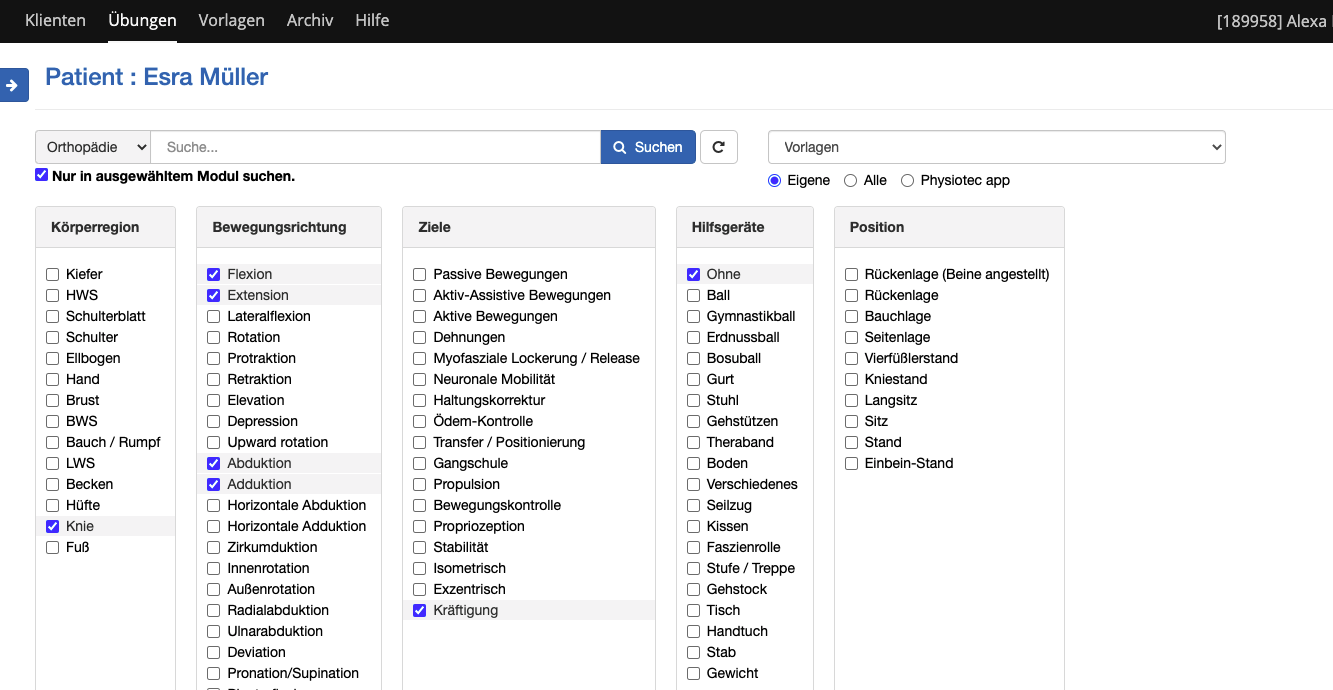Check the Stand position option
Image resolution: width=1333 pixels, height=690 pixels.
[851, 441]
